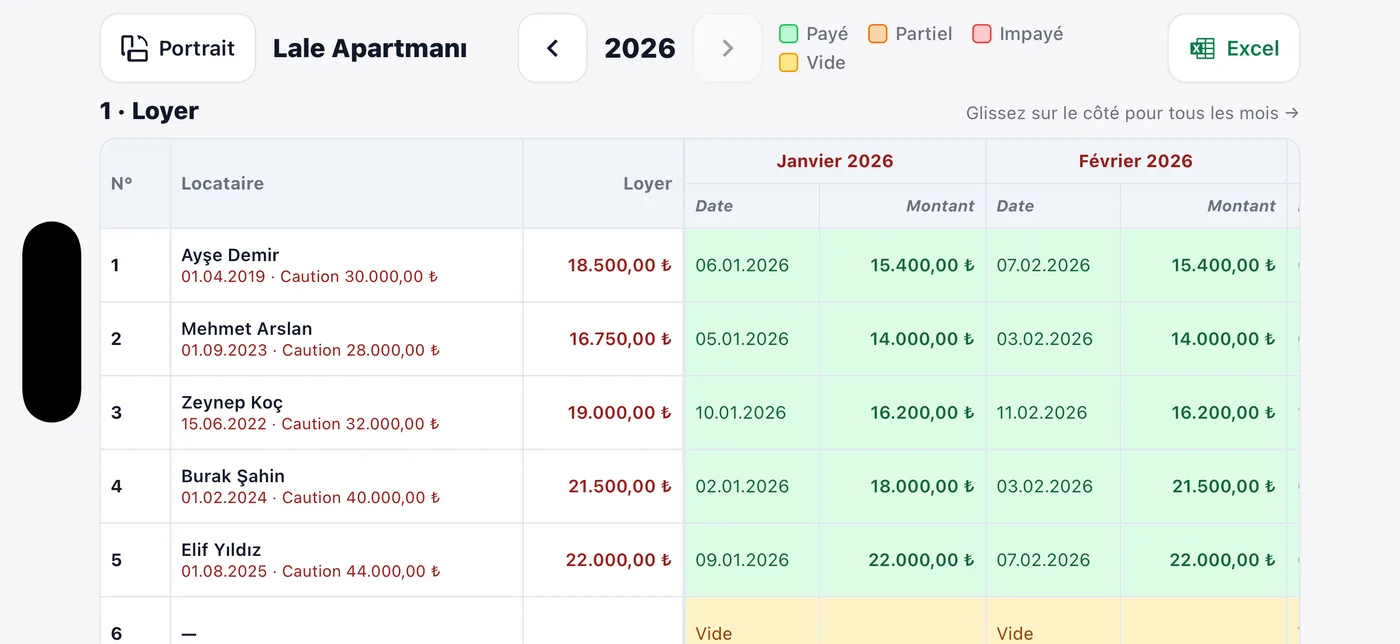This screenshot has height=644, width=1400.
Task: Click the green Payé legend swatch
Action: pos(789,34)
